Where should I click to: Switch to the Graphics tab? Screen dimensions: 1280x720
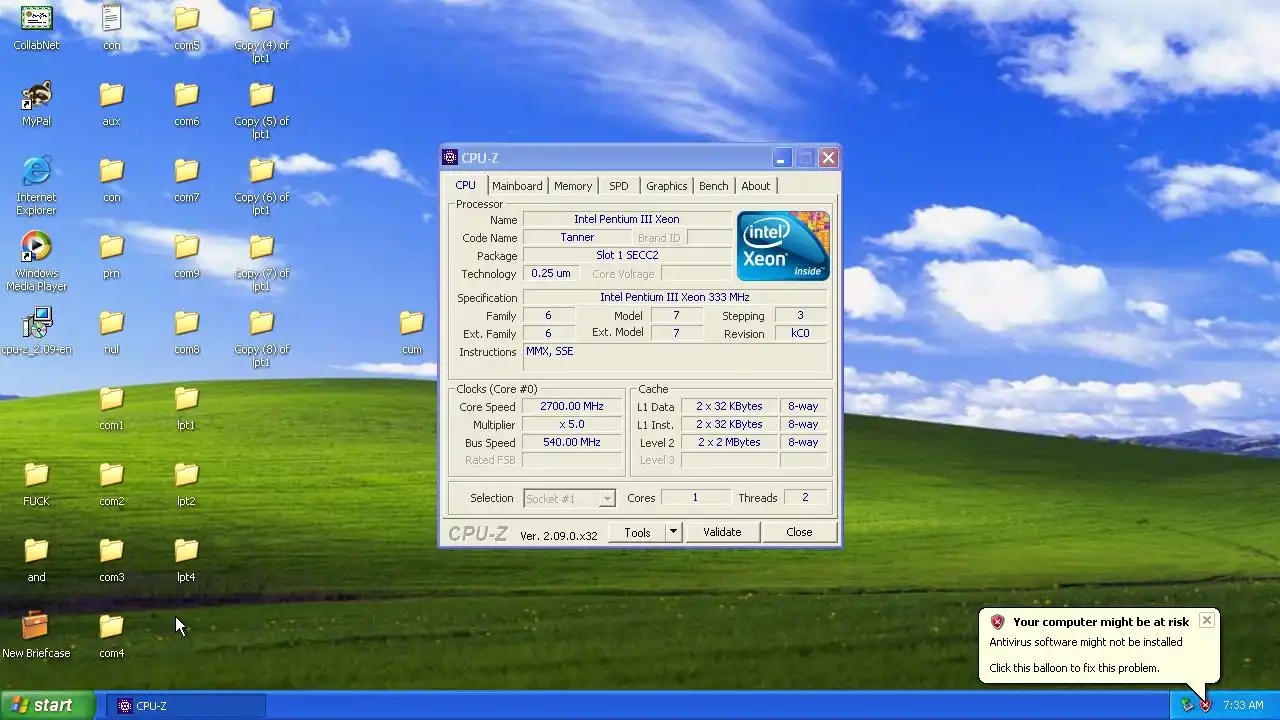pyautogui.click(x=666, y=186)
